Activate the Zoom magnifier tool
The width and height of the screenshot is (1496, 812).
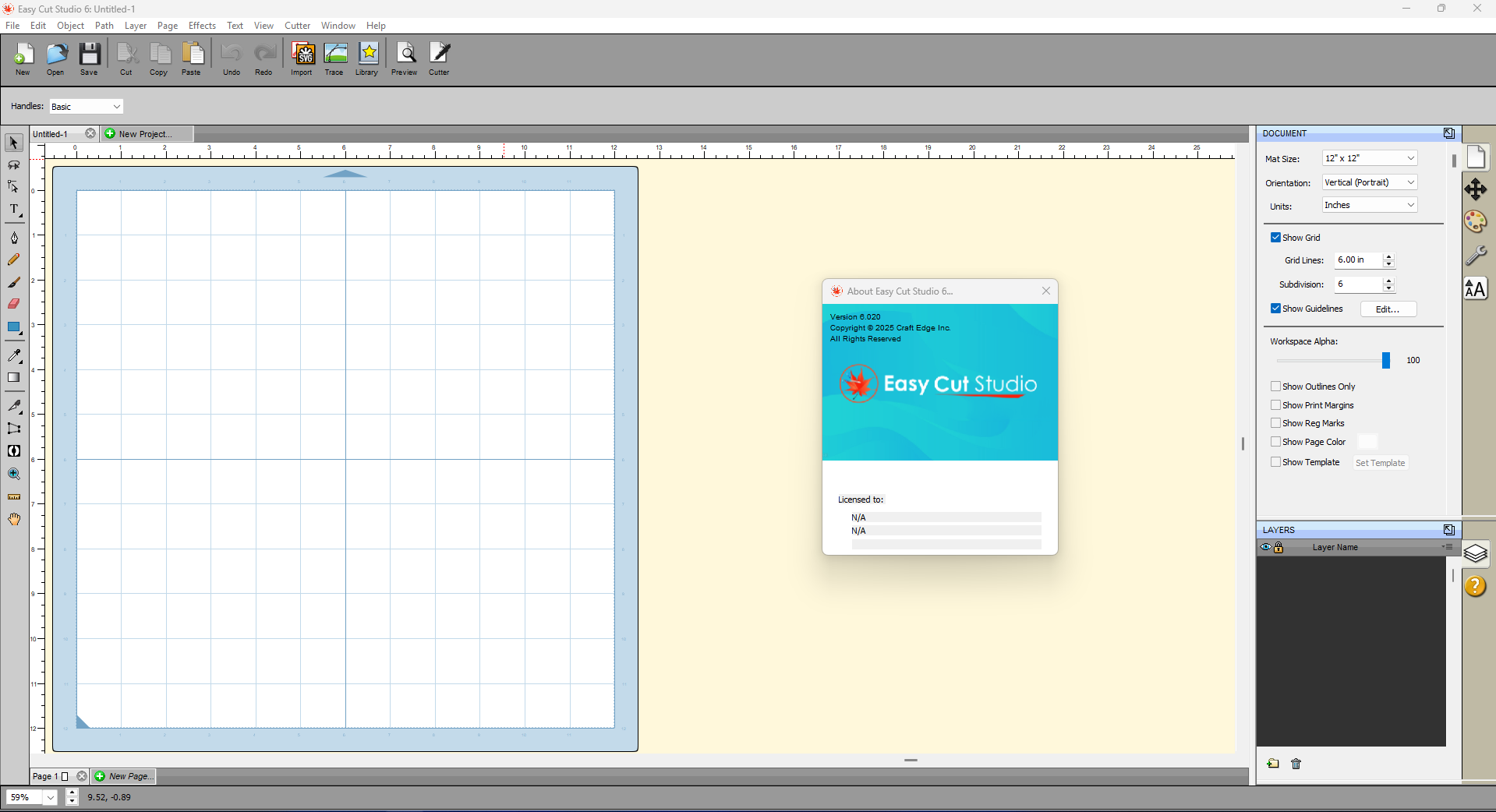pos(14,474)
